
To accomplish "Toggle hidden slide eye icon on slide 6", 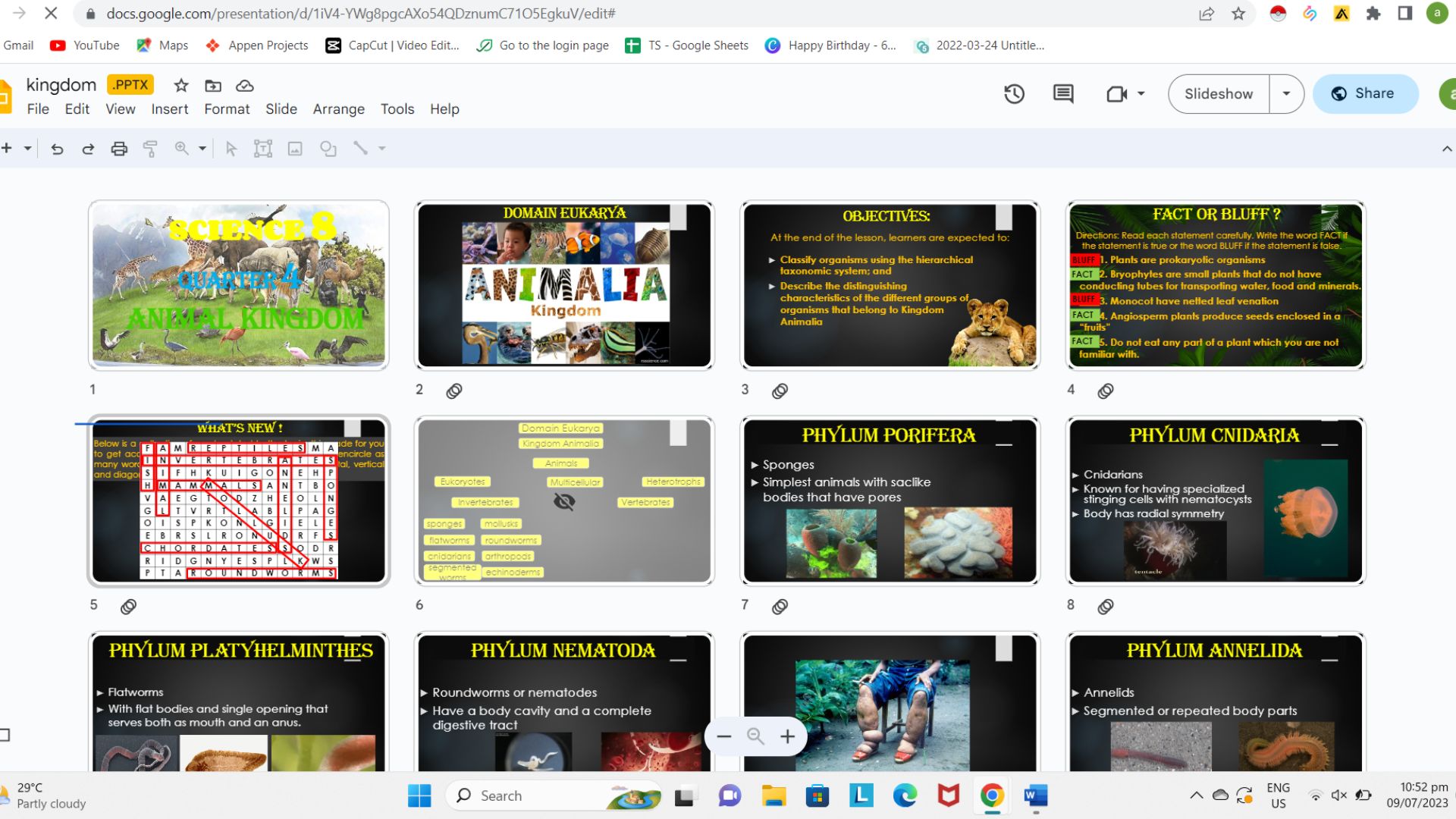I will 564,501.
